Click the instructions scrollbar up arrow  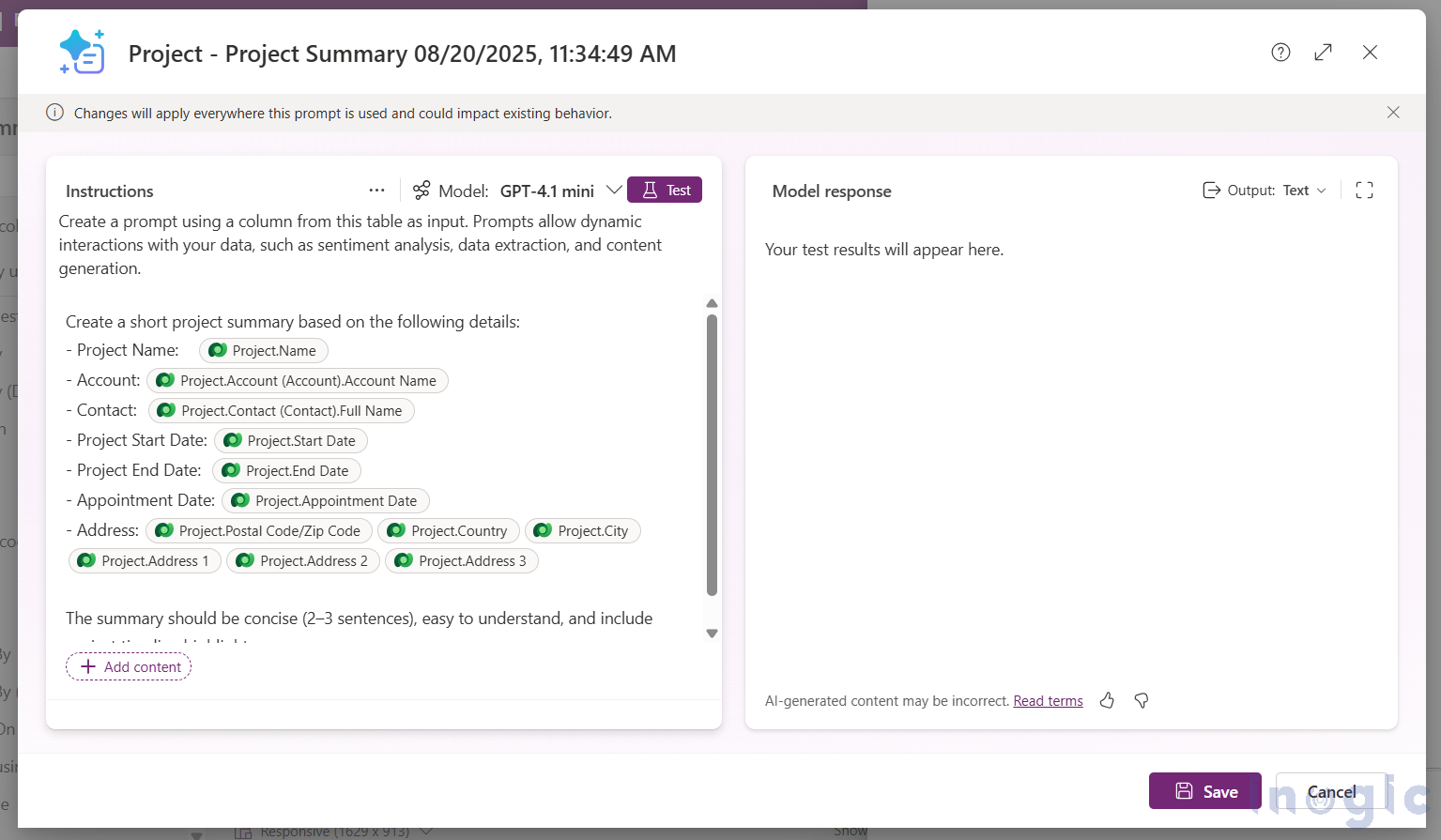712,303
